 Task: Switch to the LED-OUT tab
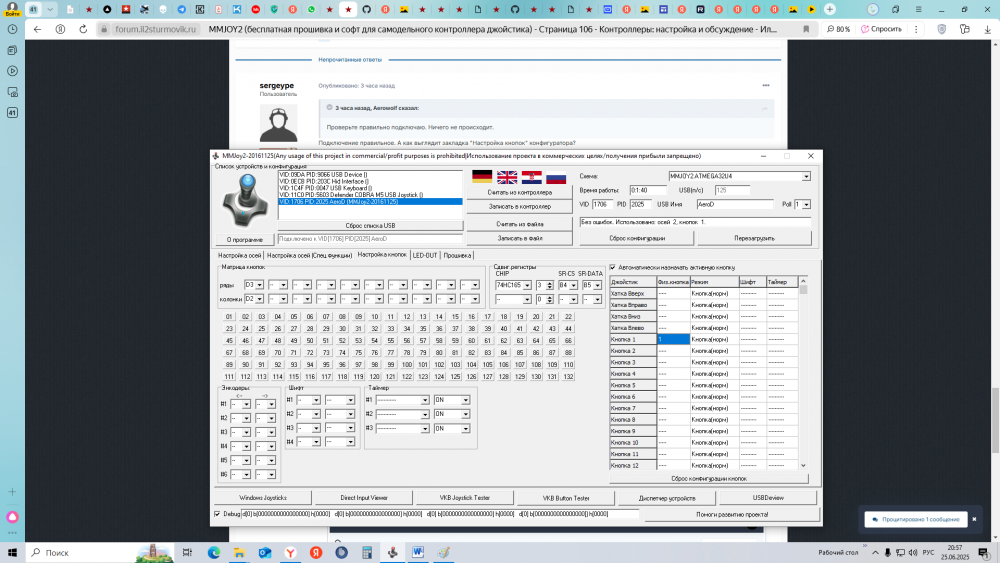tap(425, 255)
